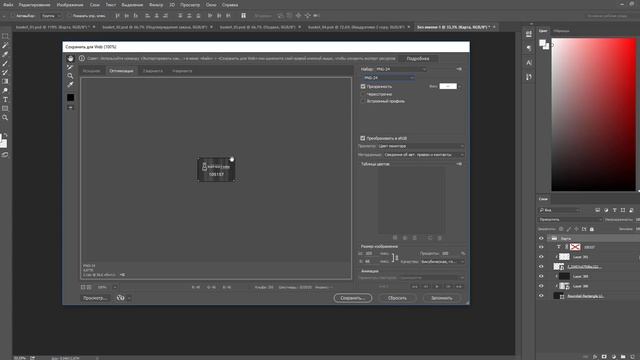Select the Marquee tool in main toolbar

click(x=5, y=36)
